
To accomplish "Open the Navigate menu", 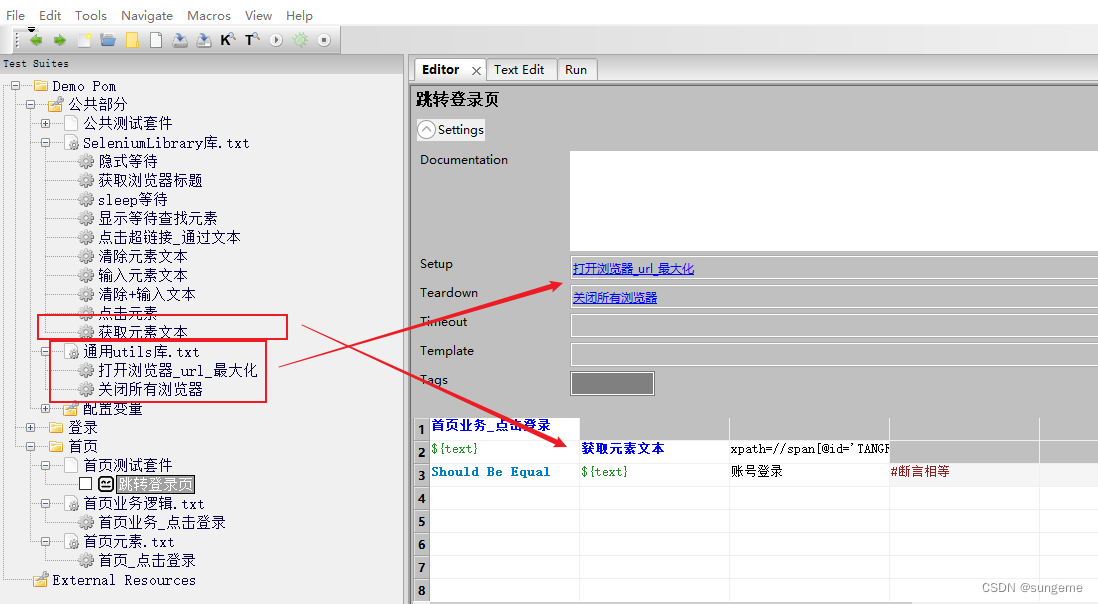I will 147,15.
